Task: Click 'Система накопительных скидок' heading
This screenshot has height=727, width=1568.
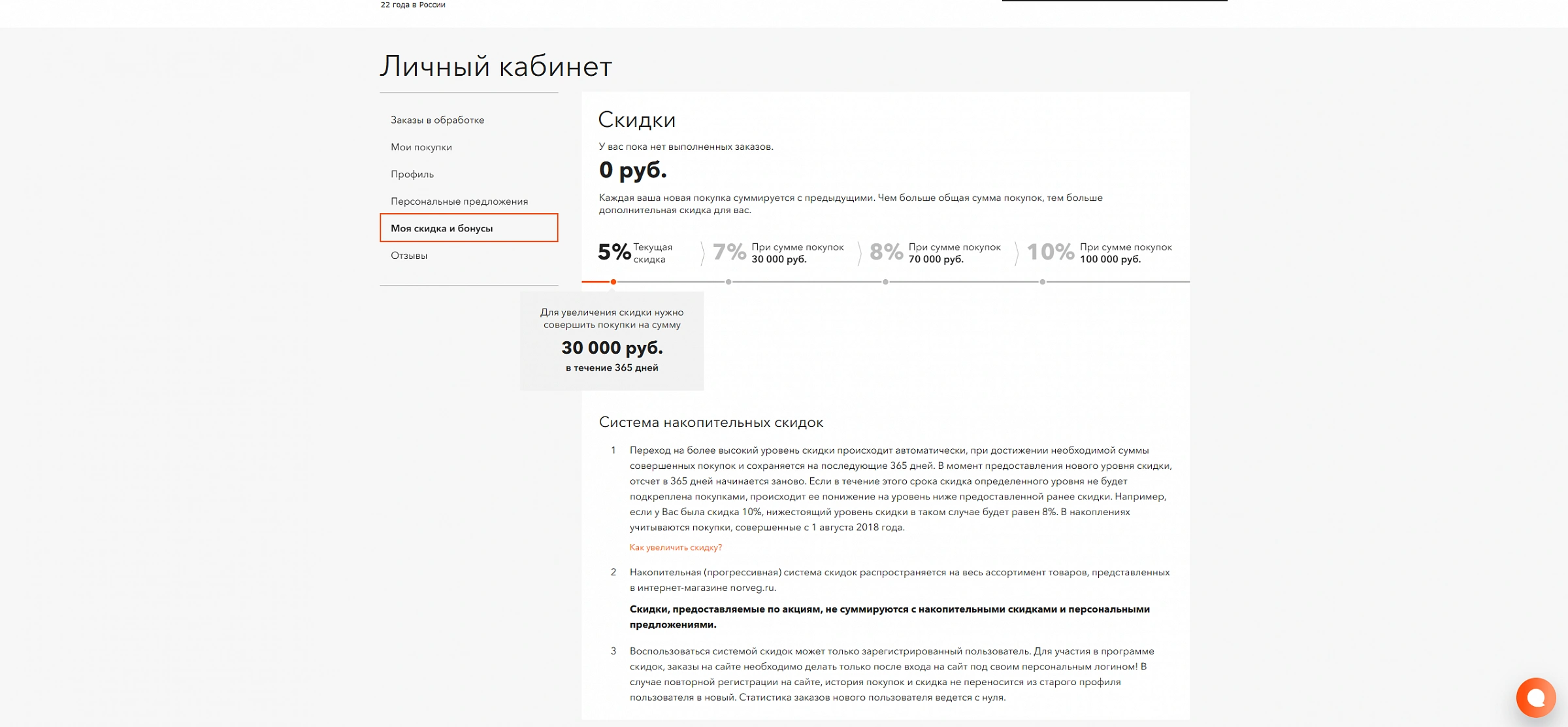Action: click(x=711, y=422)
